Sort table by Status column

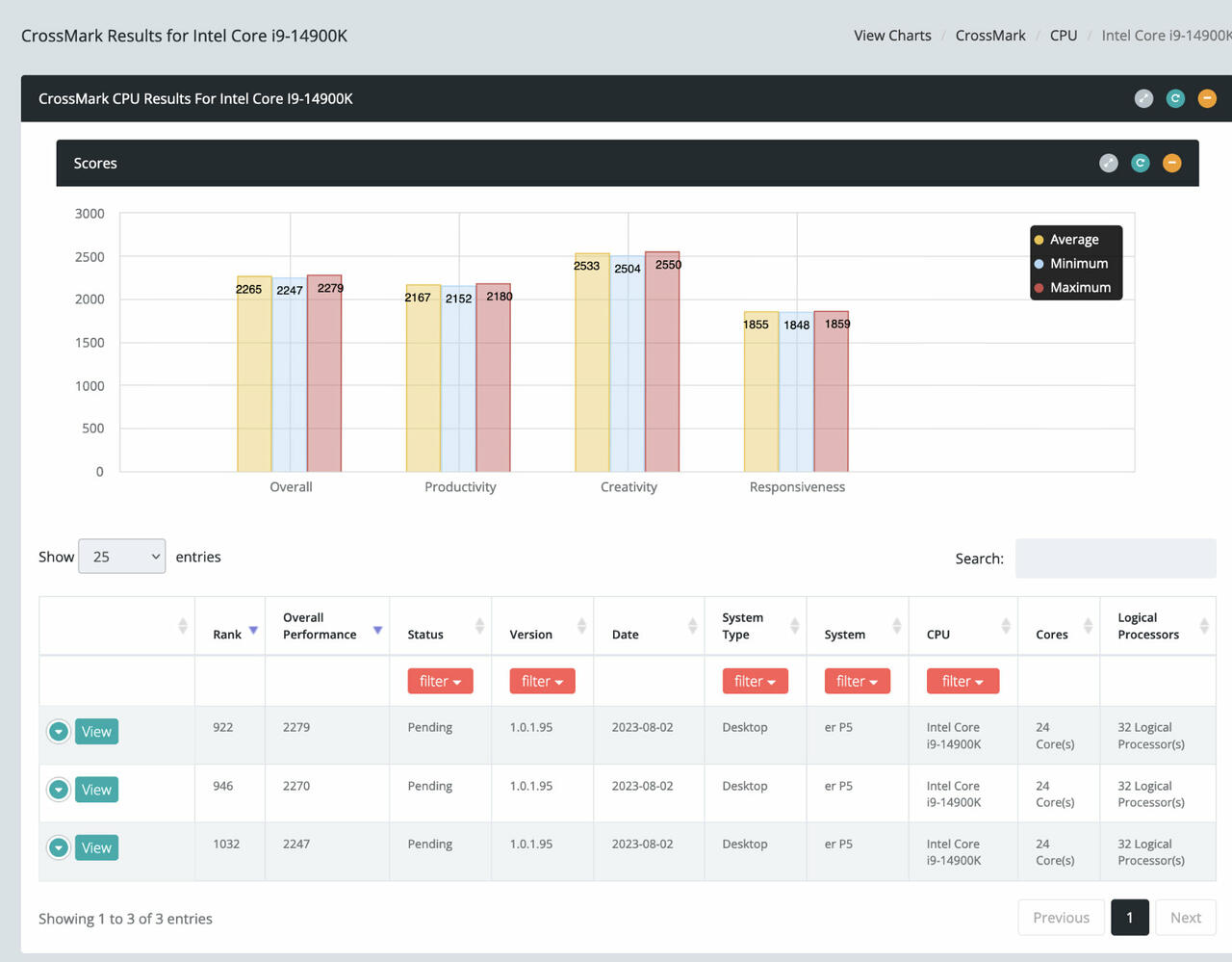tap(441, 626)
